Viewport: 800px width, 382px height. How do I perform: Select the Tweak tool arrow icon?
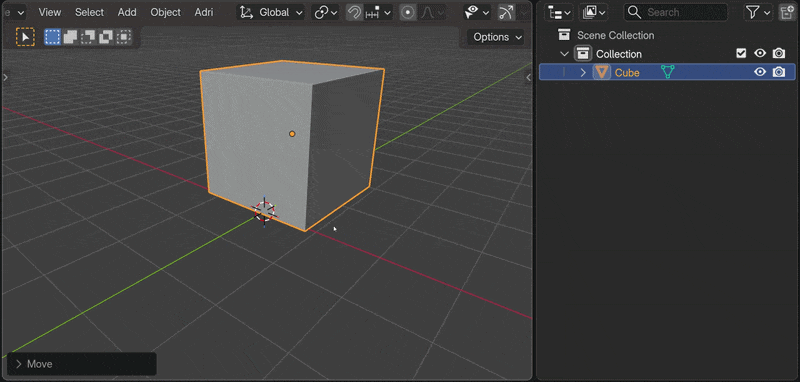tap(25, 37)
